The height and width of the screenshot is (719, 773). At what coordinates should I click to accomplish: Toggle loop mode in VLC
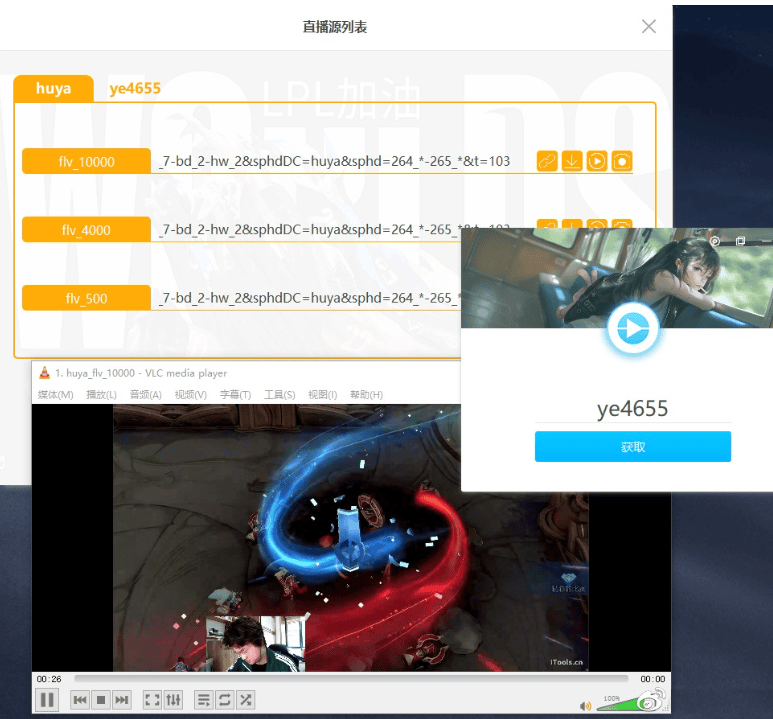tap(225, 700)
